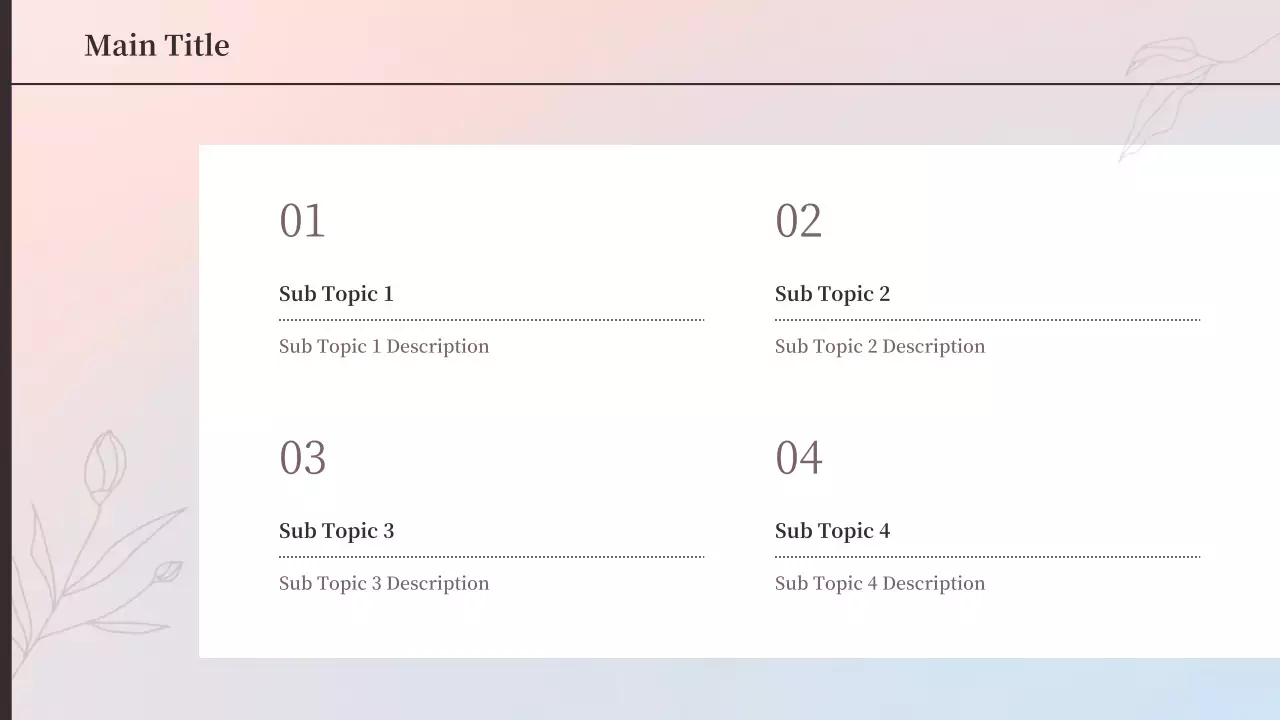Click the dotted line under Sub Topic 4
The height and width of the screenshot is (720, 1280).
pos(987,557)
